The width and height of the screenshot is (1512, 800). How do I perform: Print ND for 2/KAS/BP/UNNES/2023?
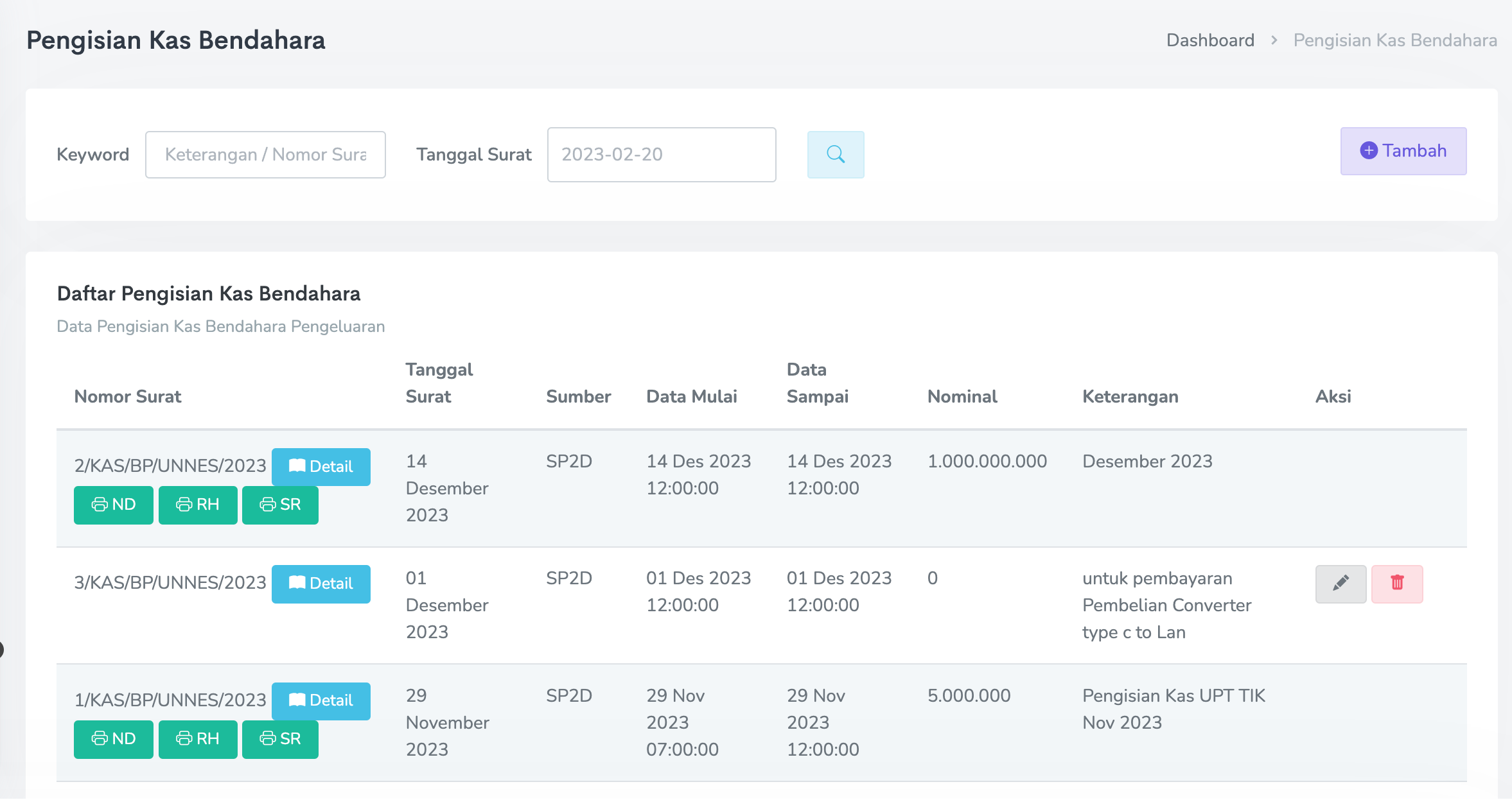(114, 505)
